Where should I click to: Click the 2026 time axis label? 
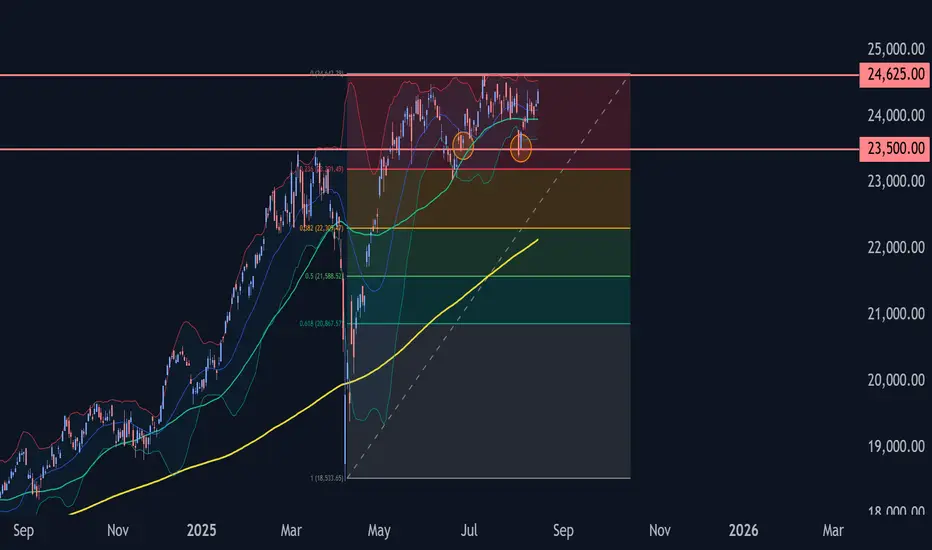point(744,530)
